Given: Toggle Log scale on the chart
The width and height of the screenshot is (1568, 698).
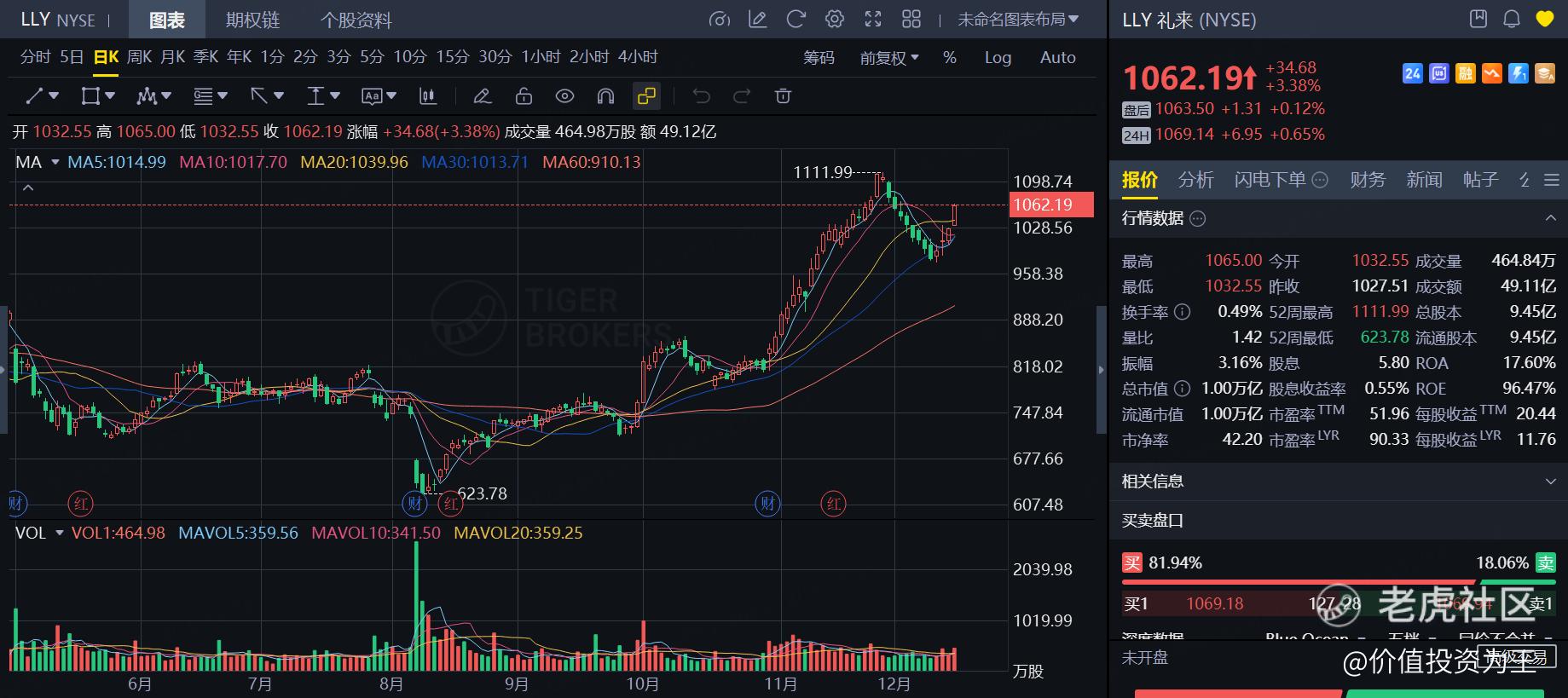Looking at the screenshot, I should click(998, 57).
